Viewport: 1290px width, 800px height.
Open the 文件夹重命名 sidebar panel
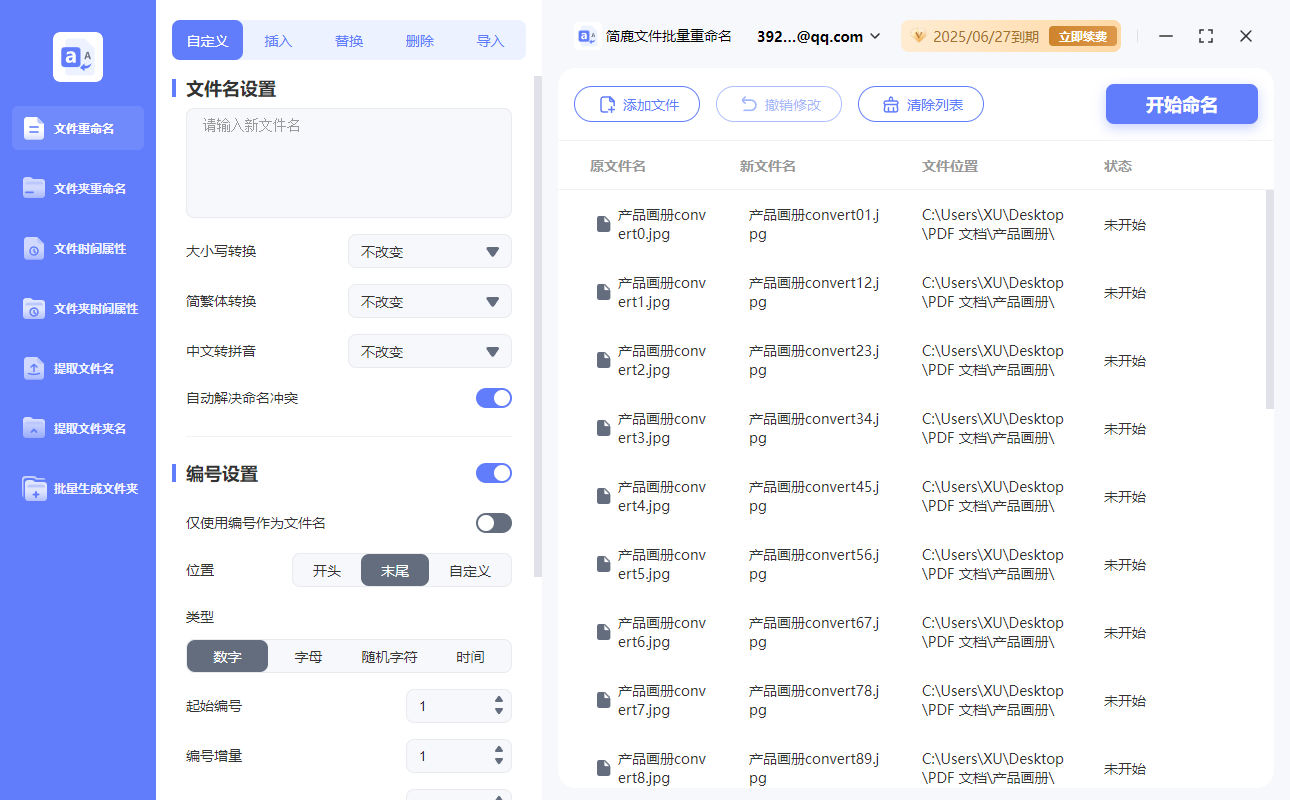(77, 188)
